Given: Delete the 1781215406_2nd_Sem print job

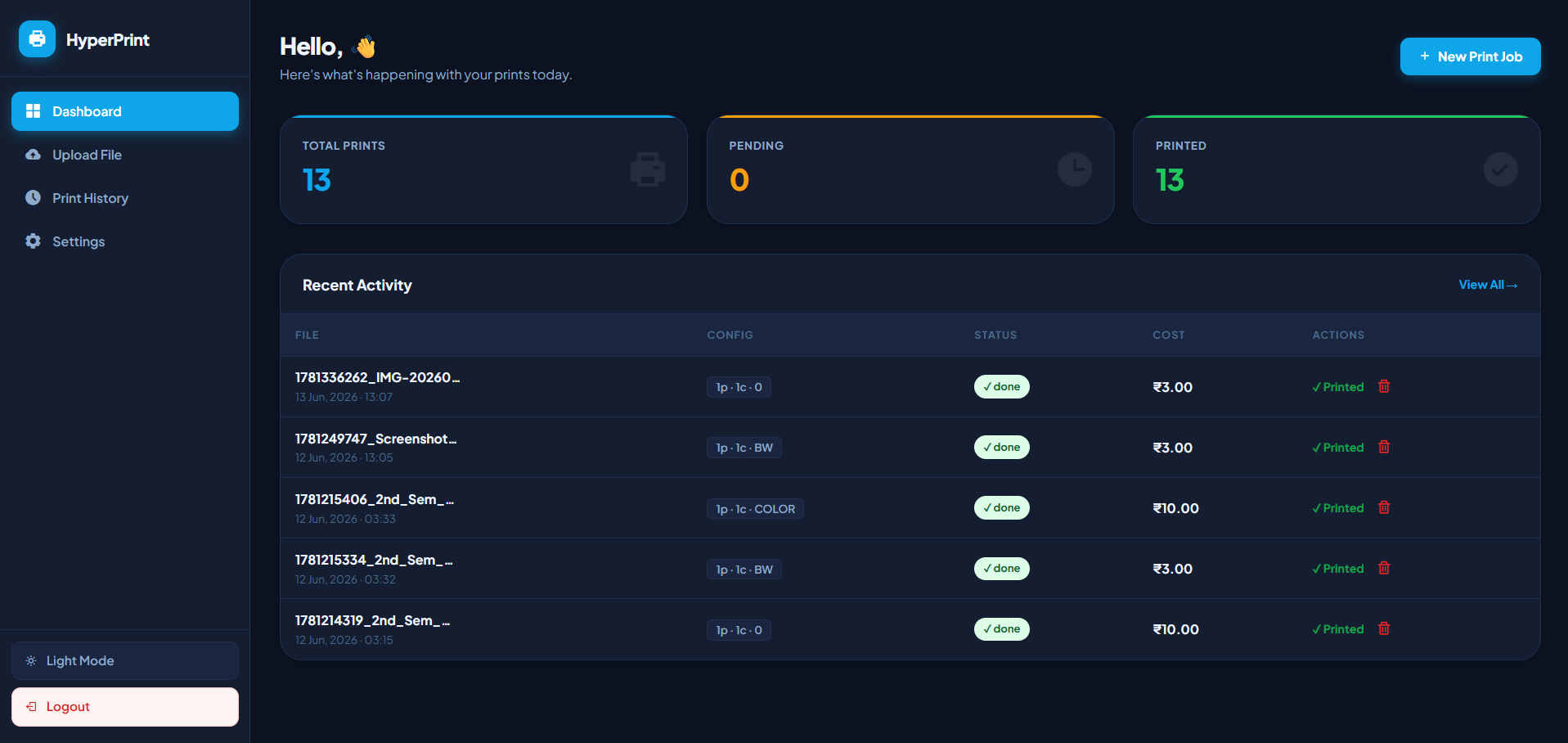Looking at the screenshot, I should 1384,507.
